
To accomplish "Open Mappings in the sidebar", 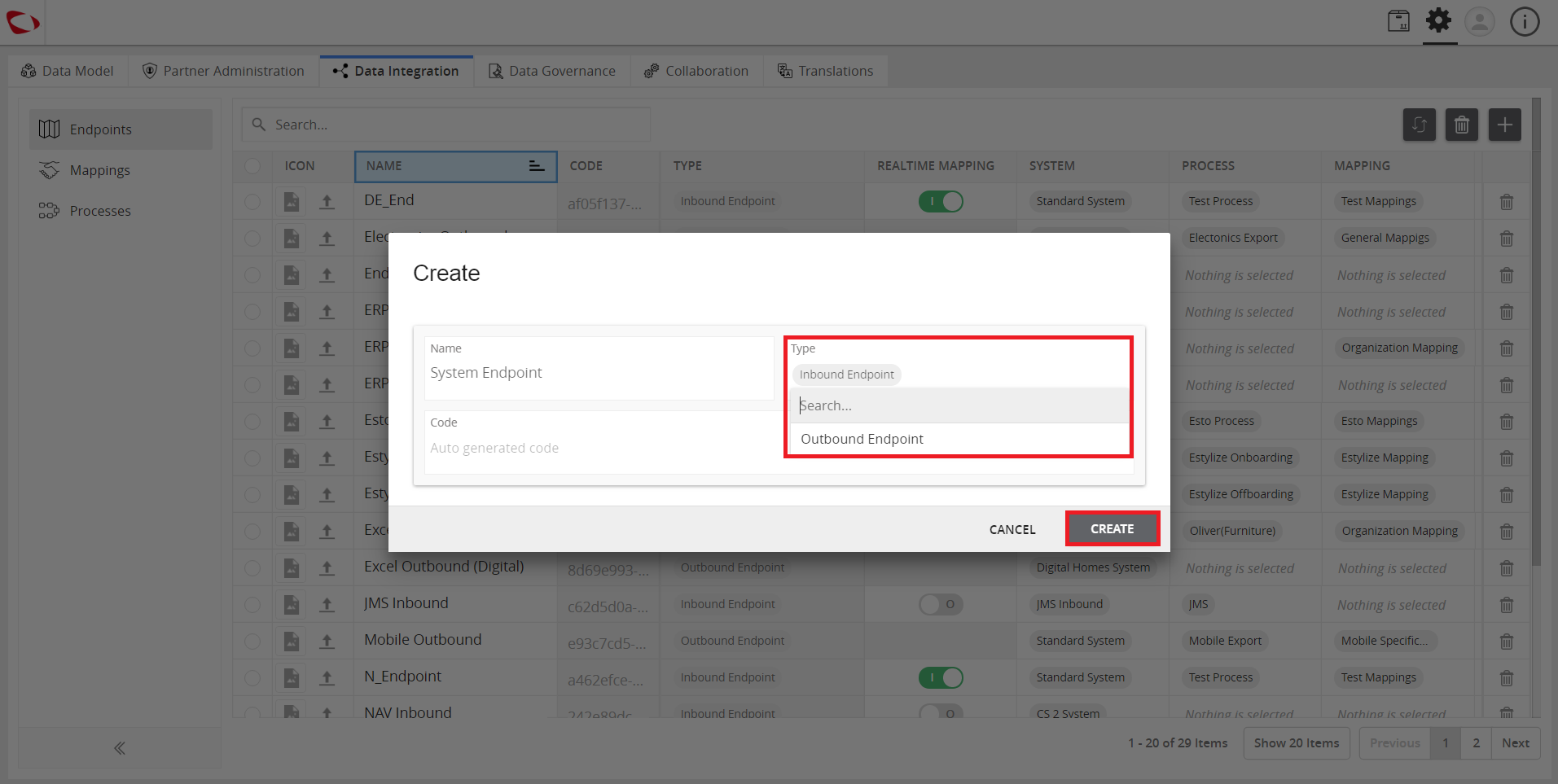I will [x=121, y=170].
